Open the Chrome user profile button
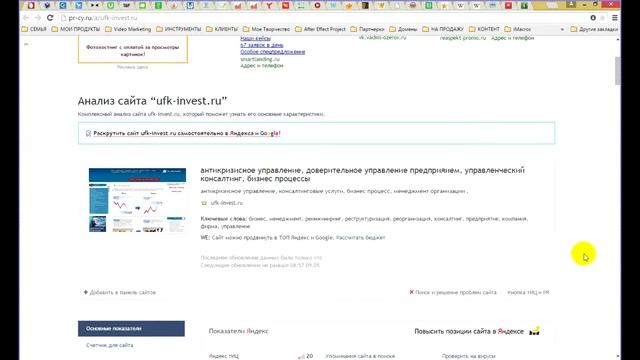 click(x=571, y=4)
